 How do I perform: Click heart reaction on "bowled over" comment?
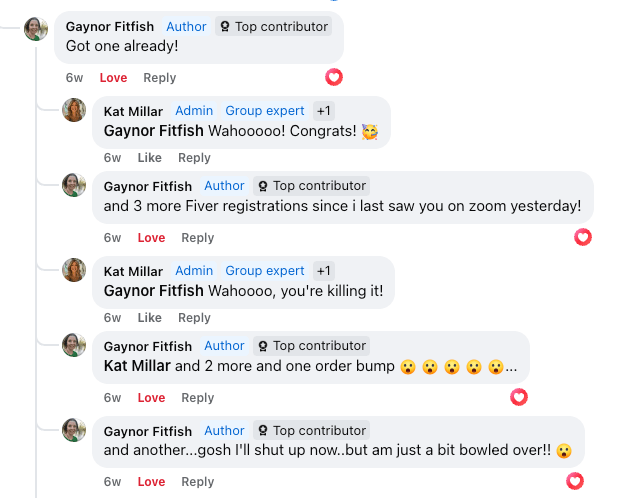pyautogui.click(x=575, y=481)
